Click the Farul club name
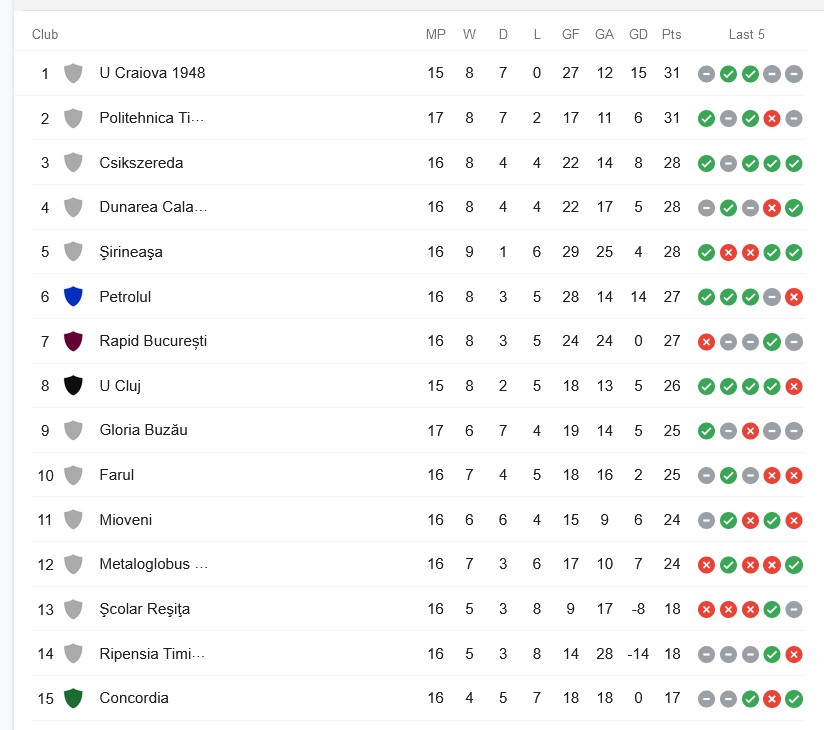Screen dimensions: 824x730 click(x=116, y=475)
